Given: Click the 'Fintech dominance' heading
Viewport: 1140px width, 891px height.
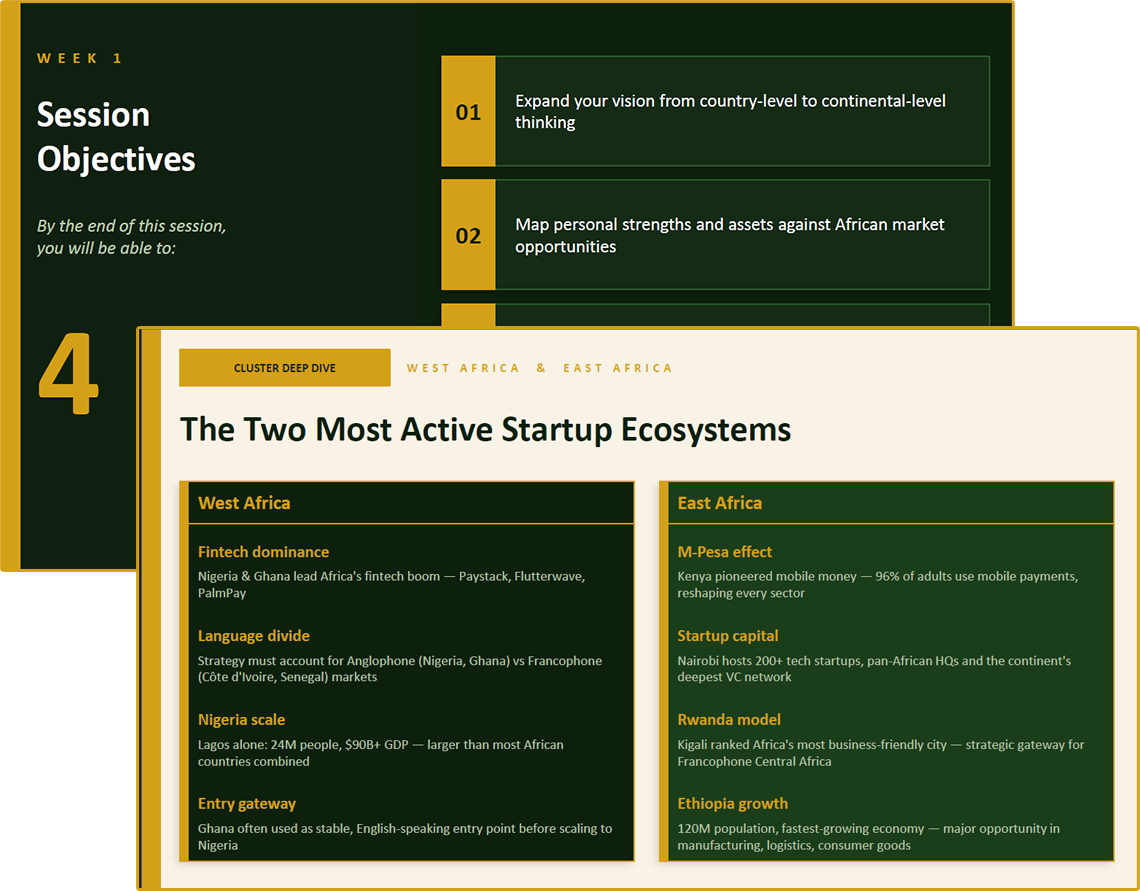Looking at the screenshot, I should [263, 552].
